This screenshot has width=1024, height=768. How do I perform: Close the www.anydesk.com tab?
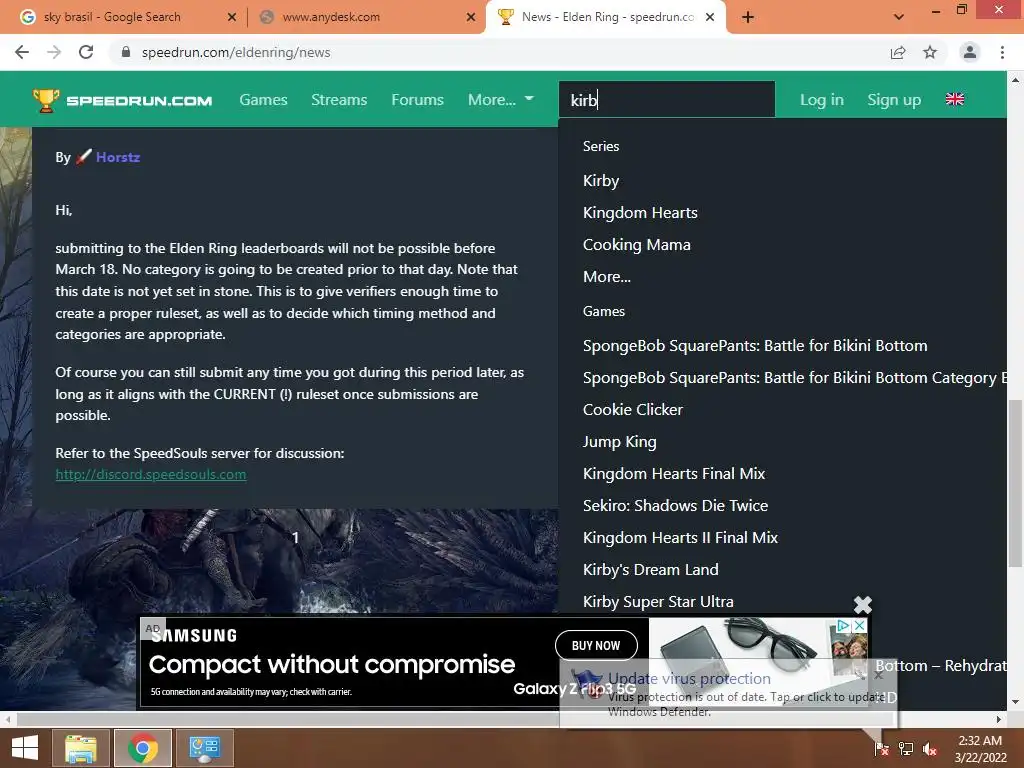tap(470, 18)
